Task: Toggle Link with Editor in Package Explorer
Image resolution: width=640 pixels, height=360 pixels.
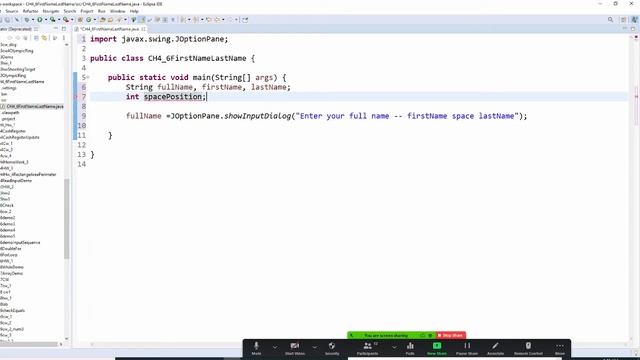Action: (x=44, y=38)
